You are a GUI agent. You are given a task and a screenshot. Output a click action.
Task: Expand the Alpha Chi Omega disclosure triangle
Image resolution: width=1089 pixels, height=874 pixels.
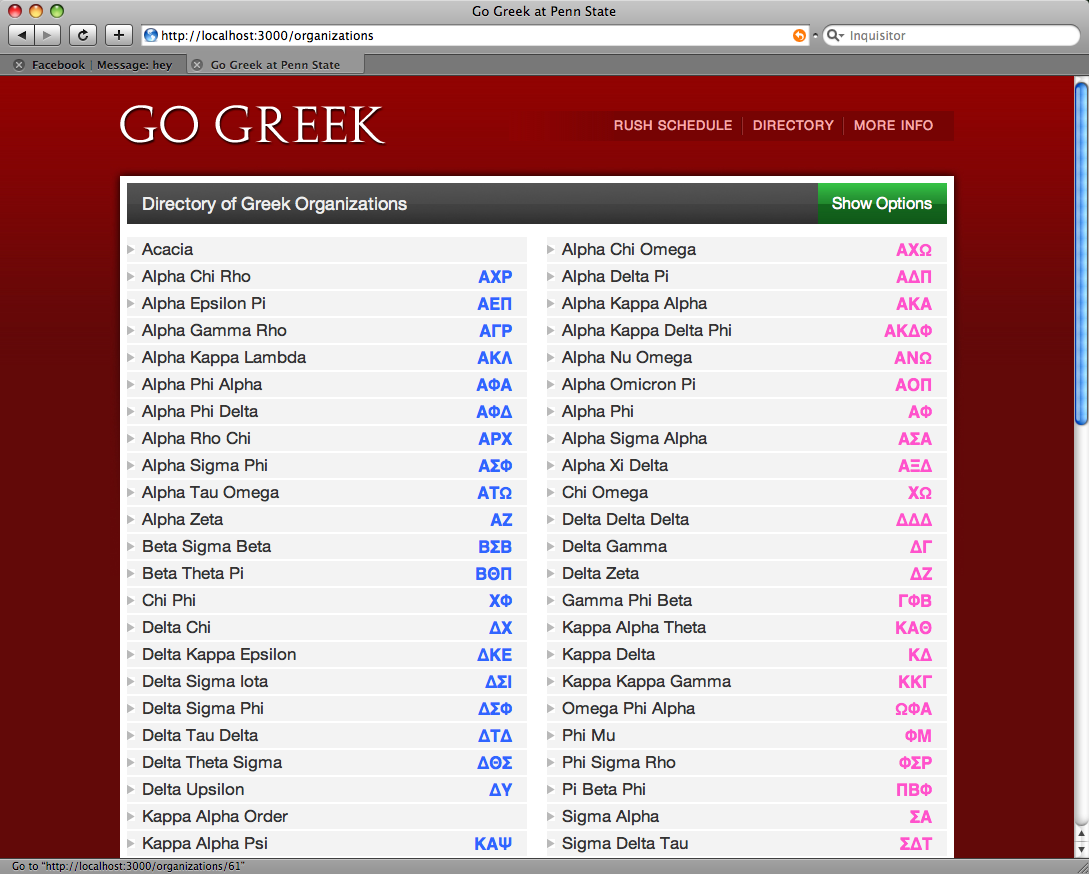point(550,249)
